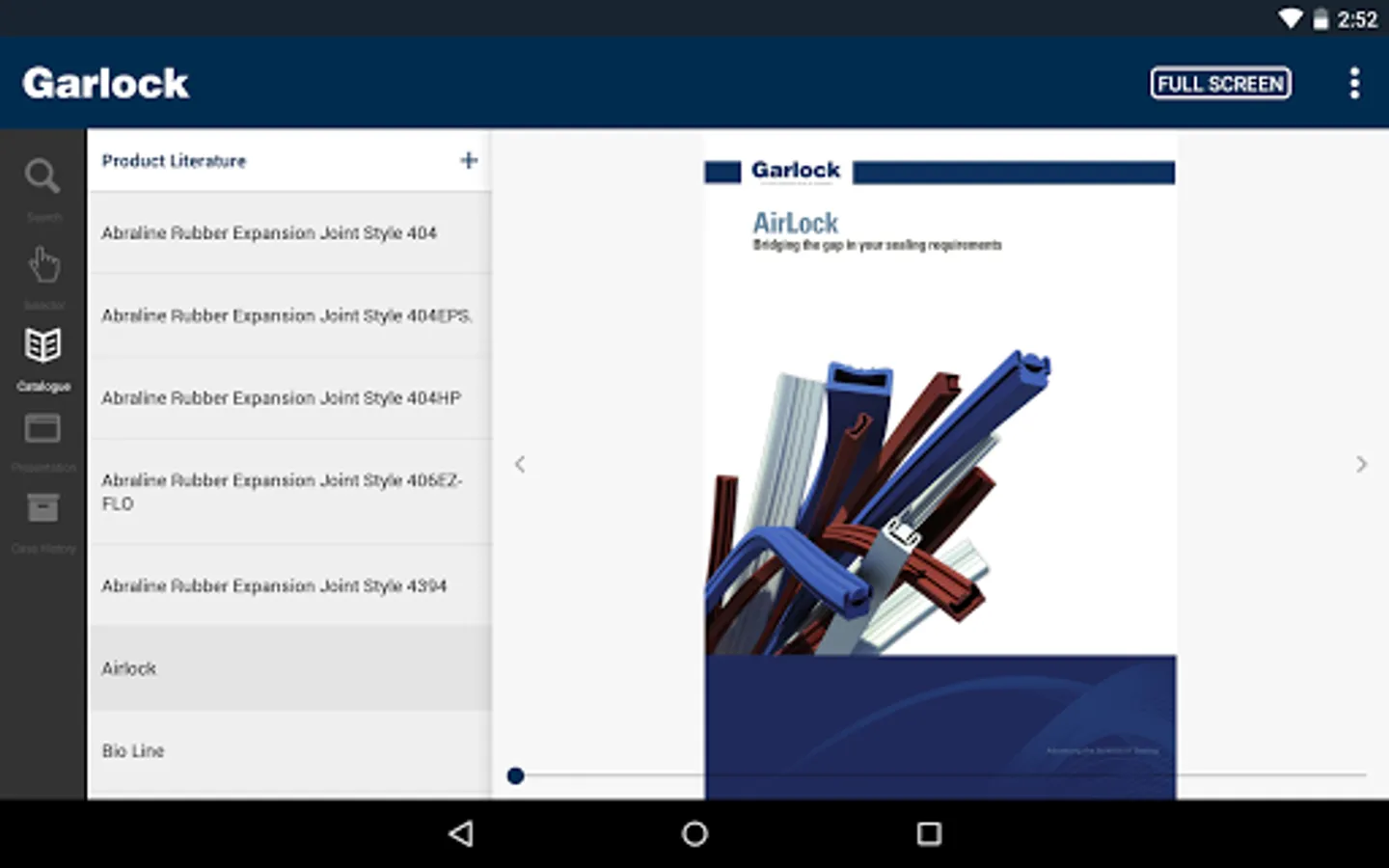Tap the Android Back button
The image size is (1389, 868).
(x=461, y=833)
